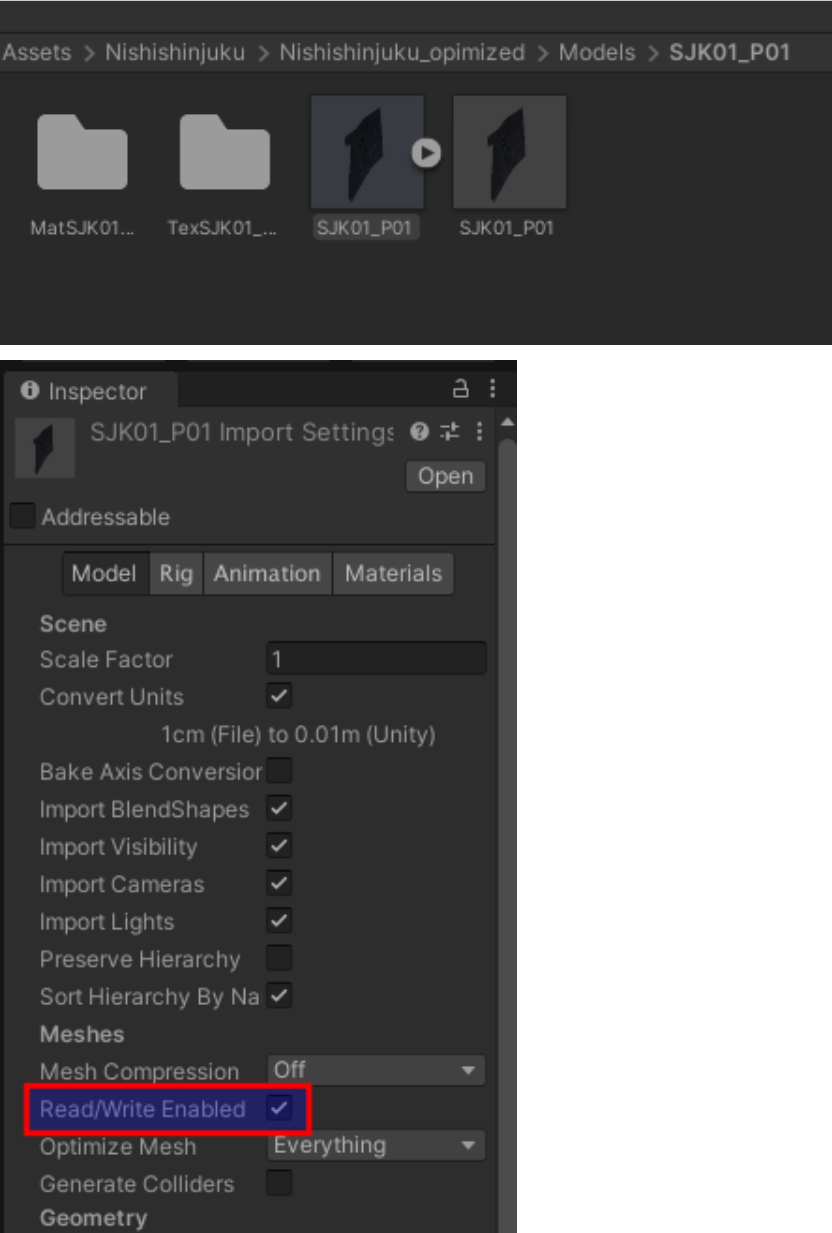The width and height of the screenshot is (832, 1233).
Task: Click the help icon beside Import Settings
Action: click(421, 434)
